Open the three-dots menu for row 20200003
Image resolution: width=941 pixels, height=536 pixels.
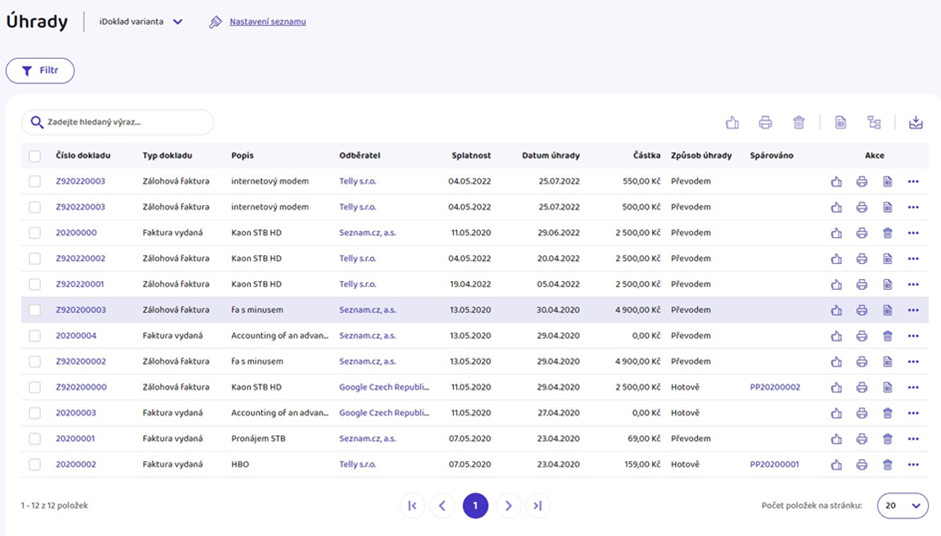click(913, 413)
